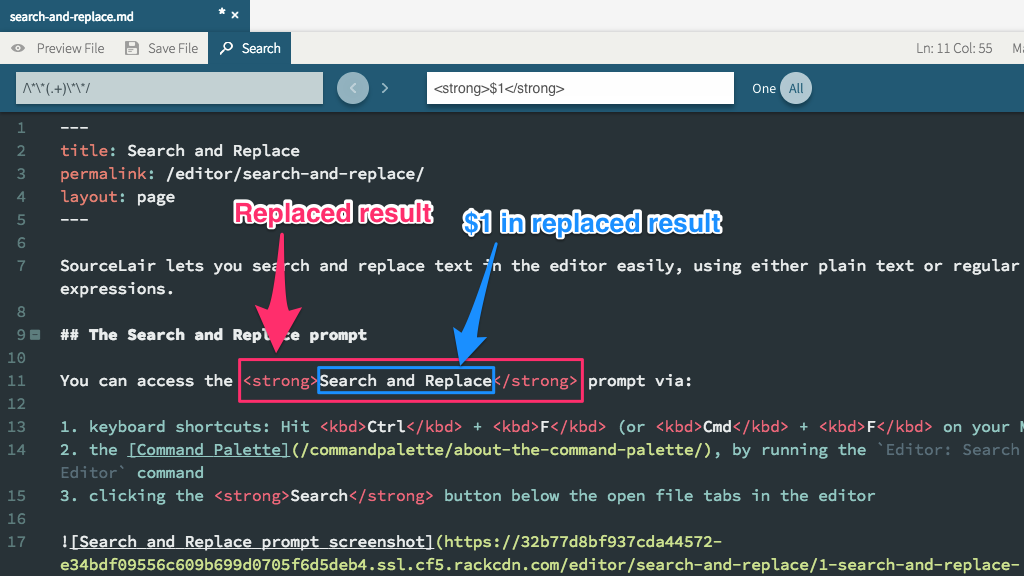Collapse the fold marker beside line 9
Image resolution: width=1024 pixels, height=576 pixels.
point(34,334)
